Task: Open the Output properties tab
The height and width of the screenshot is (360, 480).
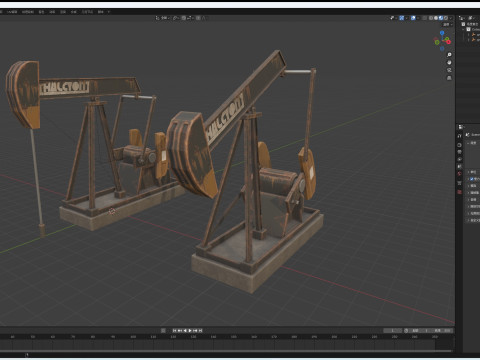Action: point(459,152)
